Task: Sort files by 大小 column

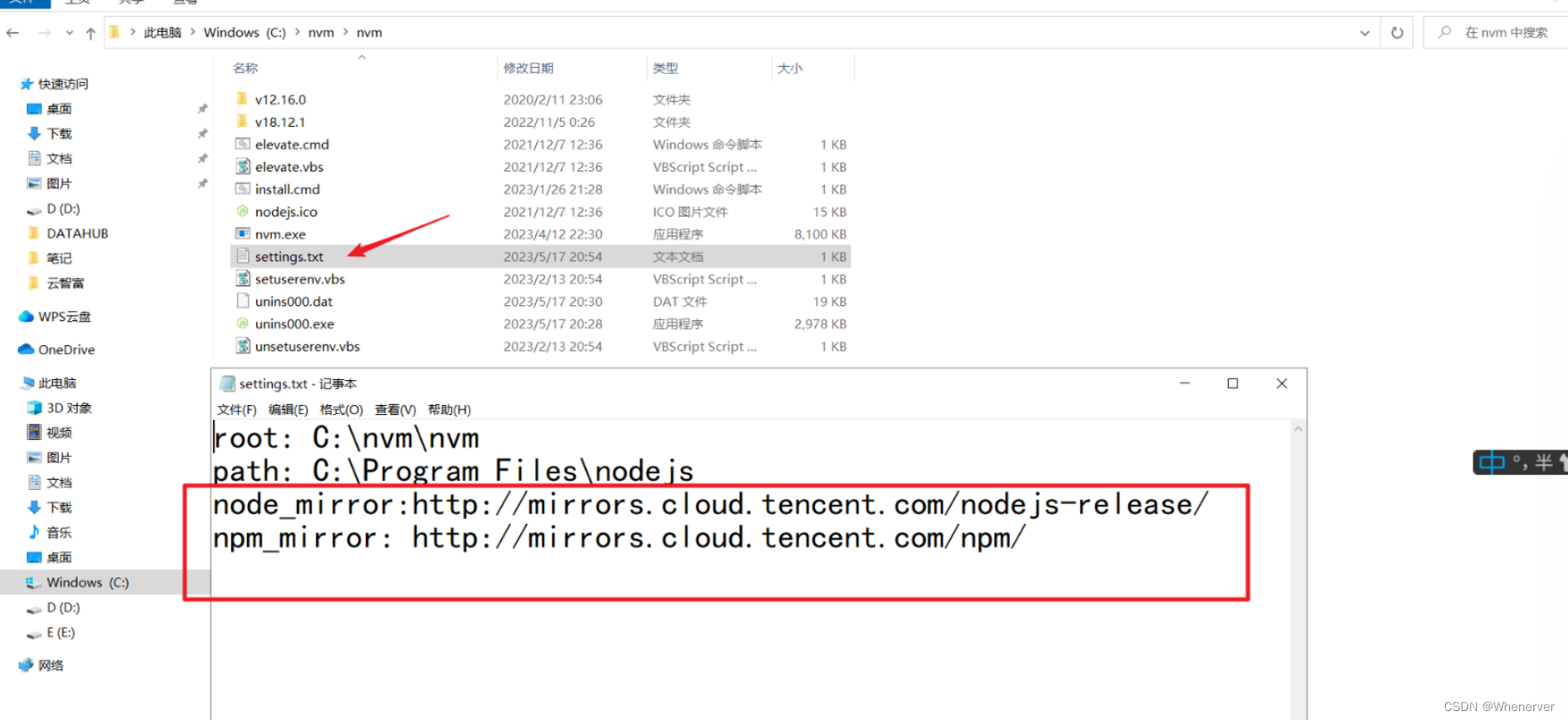Action: 789,68
